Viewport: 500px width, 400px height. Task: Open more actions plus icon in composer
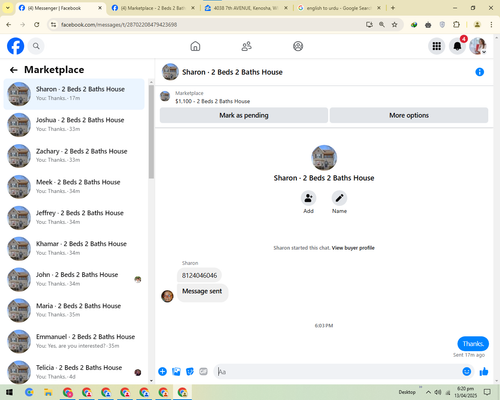point(162,371)
